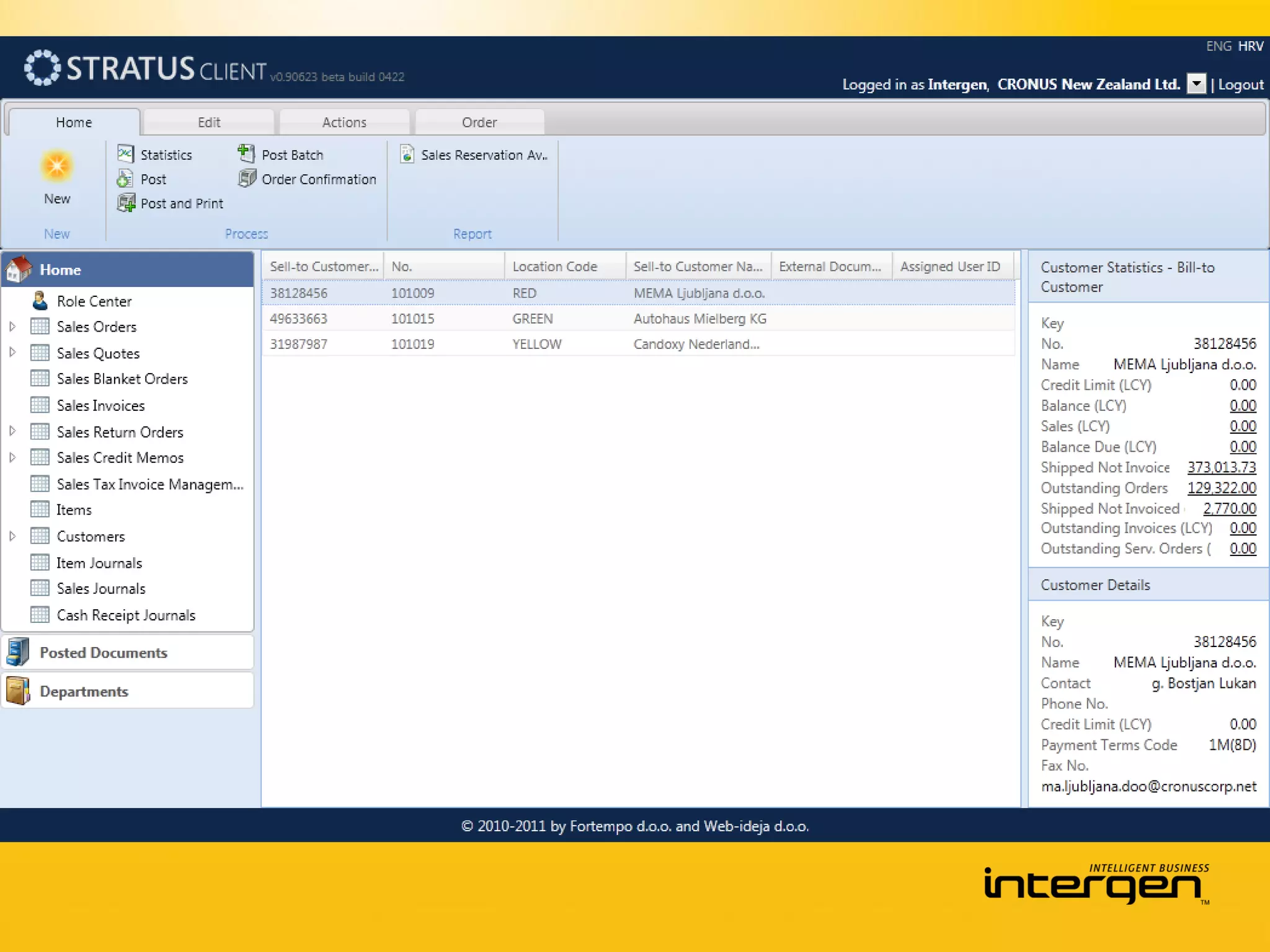Click the Sales Return Orders grid icon
Image resolution: width=1270 pixels, height=952 pixels.
pos(40,431)
